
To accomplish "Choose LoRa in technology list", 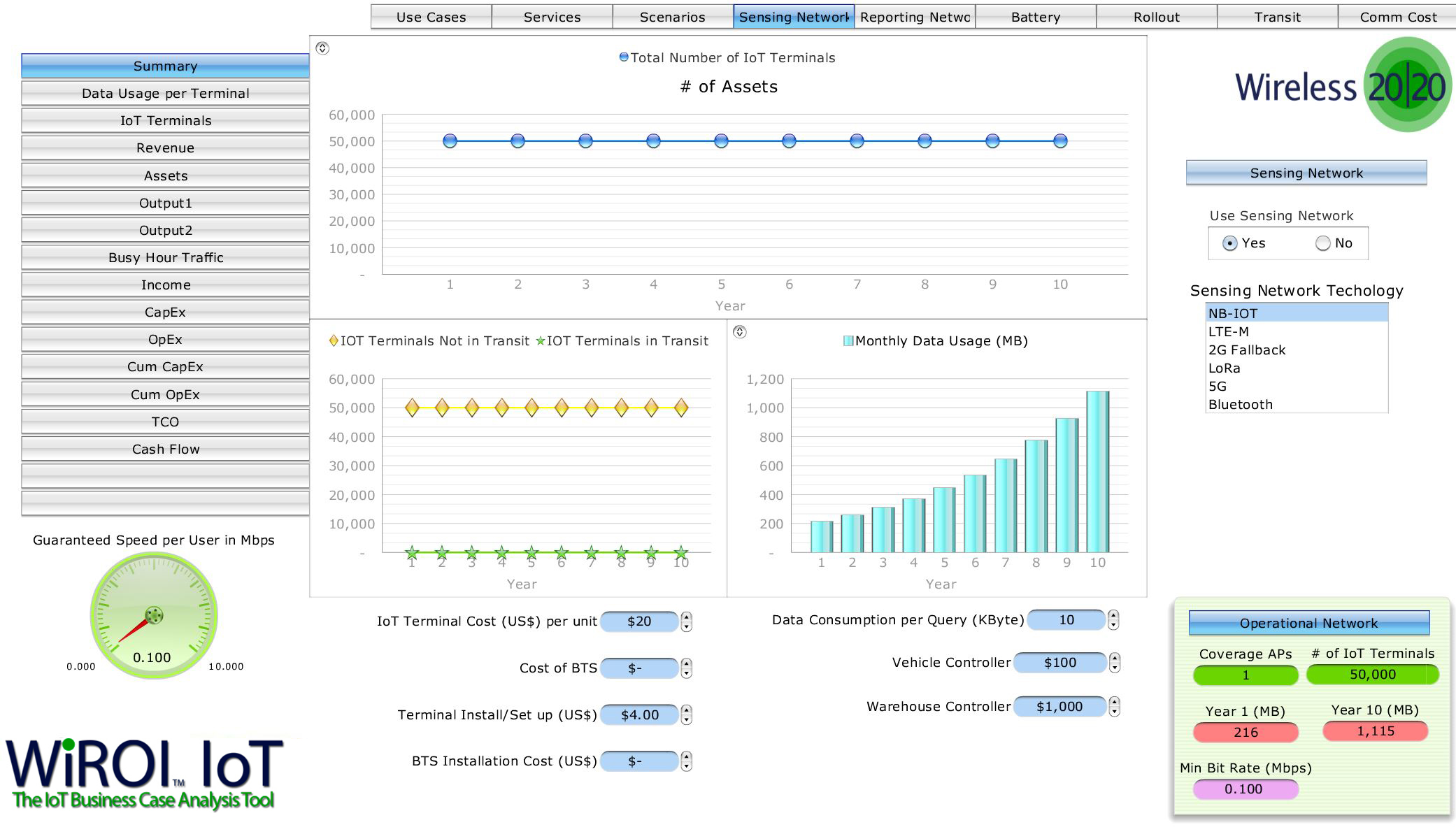I will click(1297, 368).
